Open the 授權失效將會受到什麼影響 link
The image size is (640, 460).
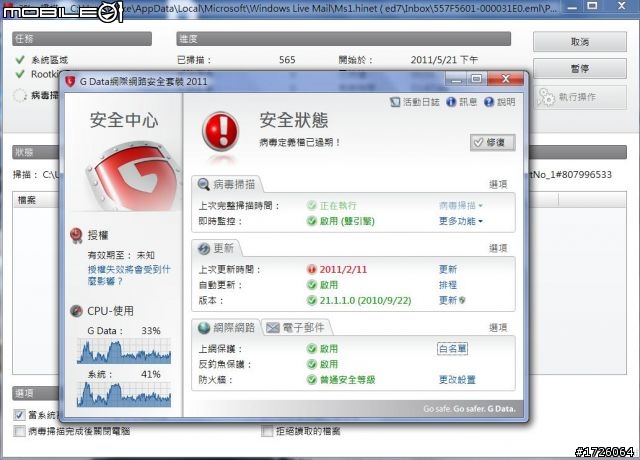tap(129, 275)
